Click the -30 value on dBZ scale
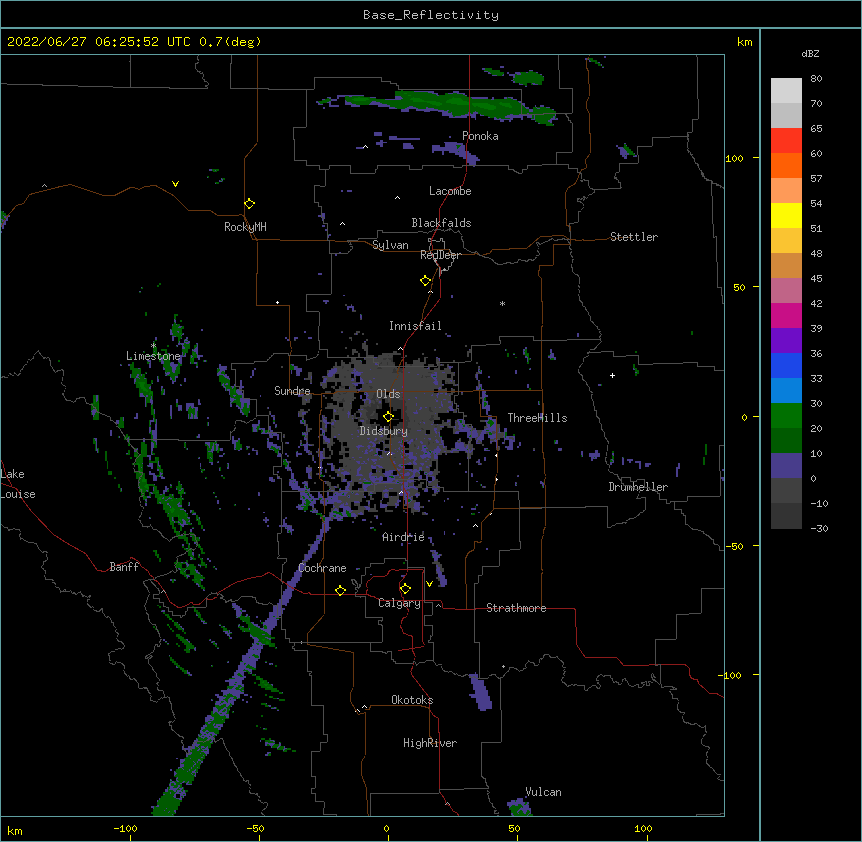 pyautogui.click(x=819, y=529)
